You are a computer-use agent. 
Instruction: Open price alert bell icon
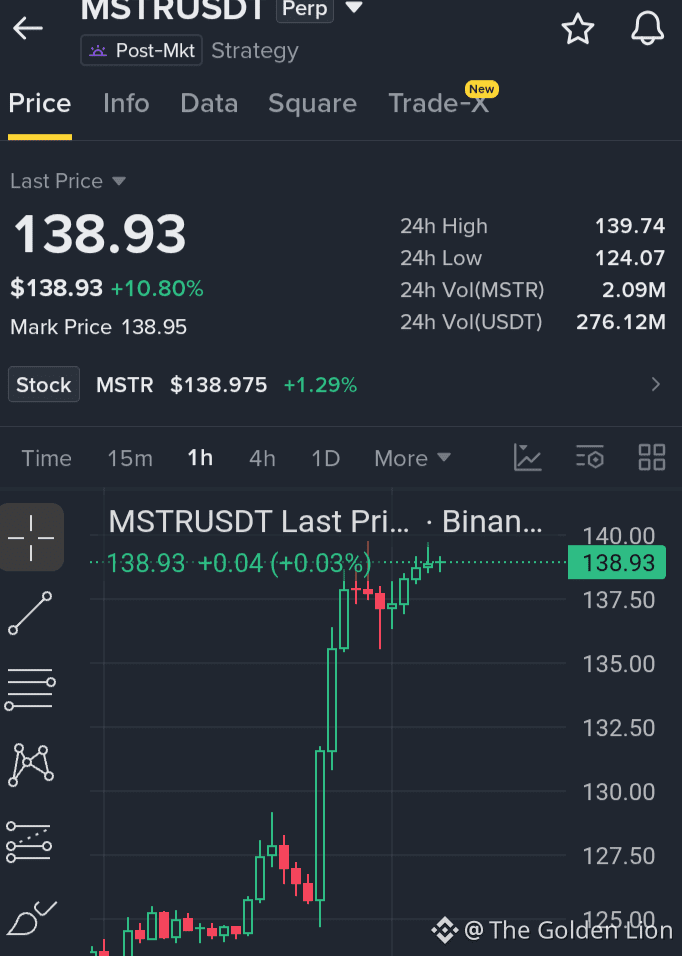click(x=647, y=28)
